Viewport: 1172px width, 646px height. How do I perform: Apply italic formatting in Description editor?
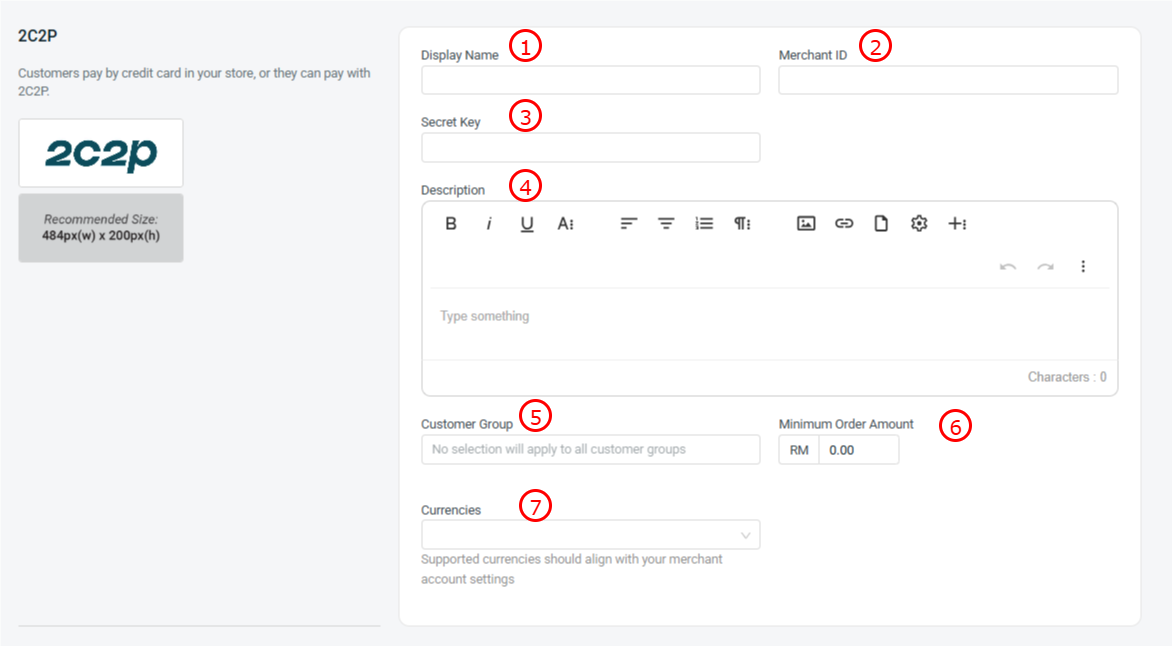click(x=489, y=224)
